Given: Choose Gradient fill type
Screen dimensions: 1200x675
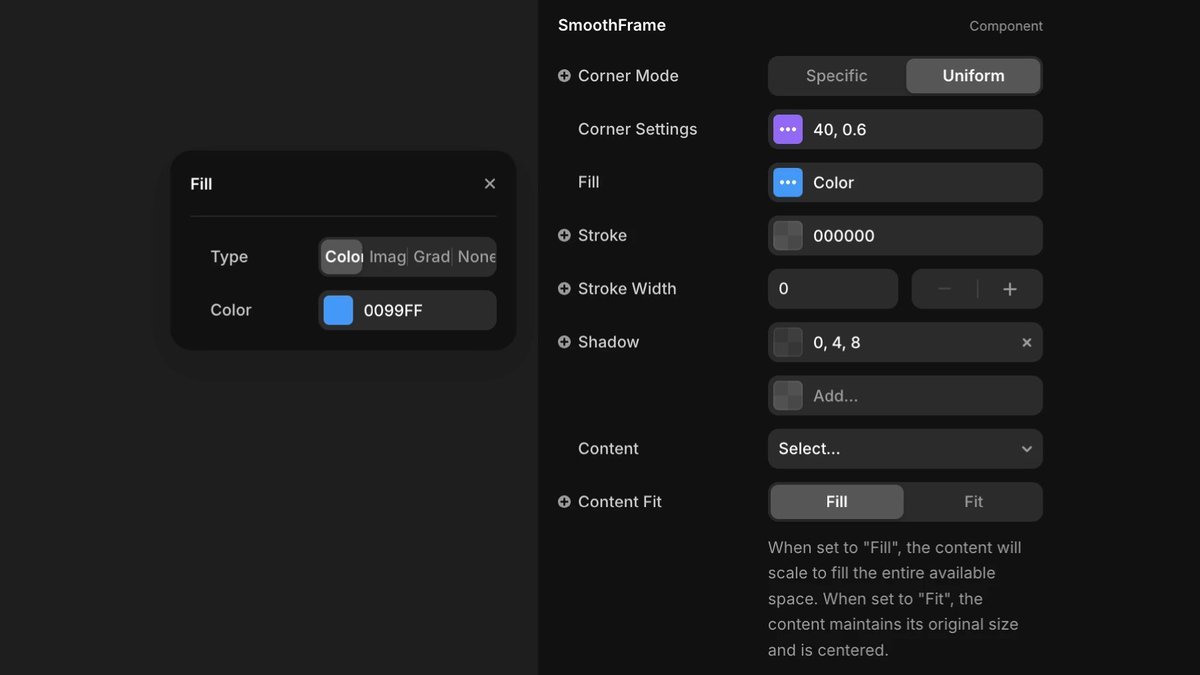Looking at the screenshot, I should (431, 257).
